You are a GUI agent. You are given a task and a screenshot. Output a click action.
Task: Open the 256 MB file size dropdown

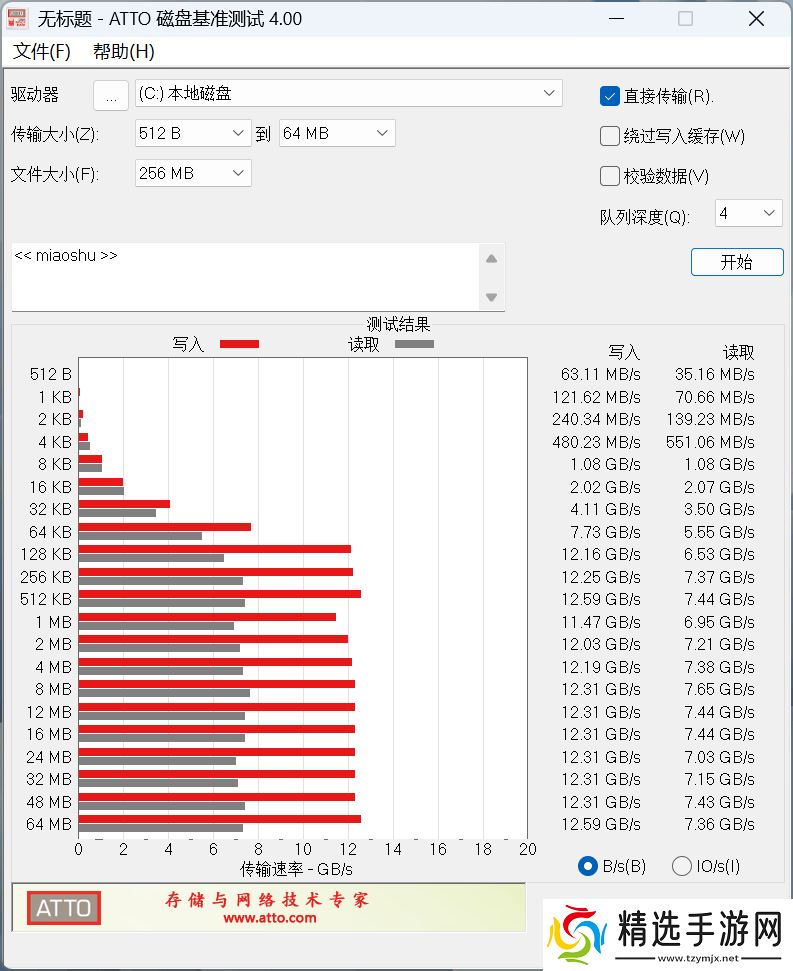pyautogui.click(x=193, y=173)
